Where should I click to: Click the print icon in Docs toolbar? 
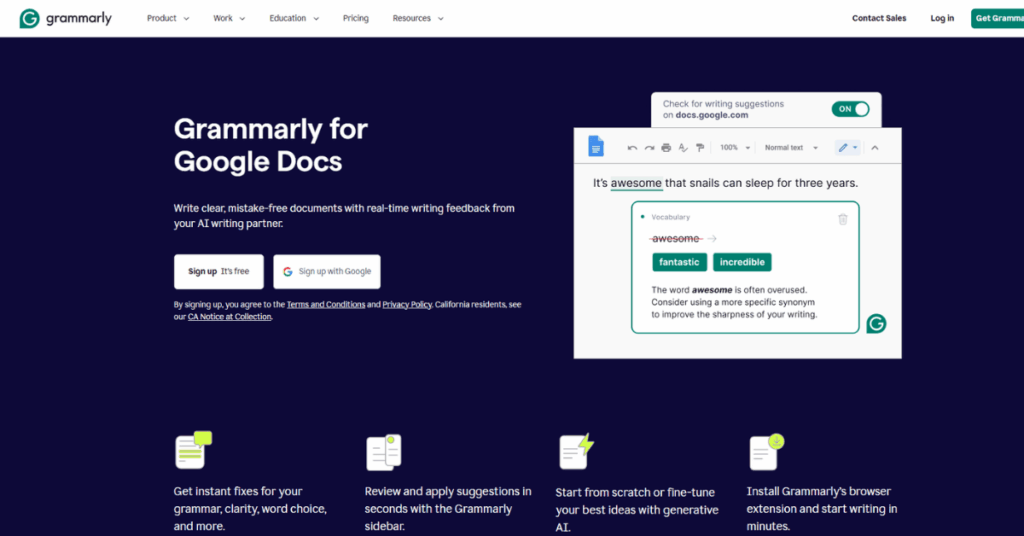(666, 148)
